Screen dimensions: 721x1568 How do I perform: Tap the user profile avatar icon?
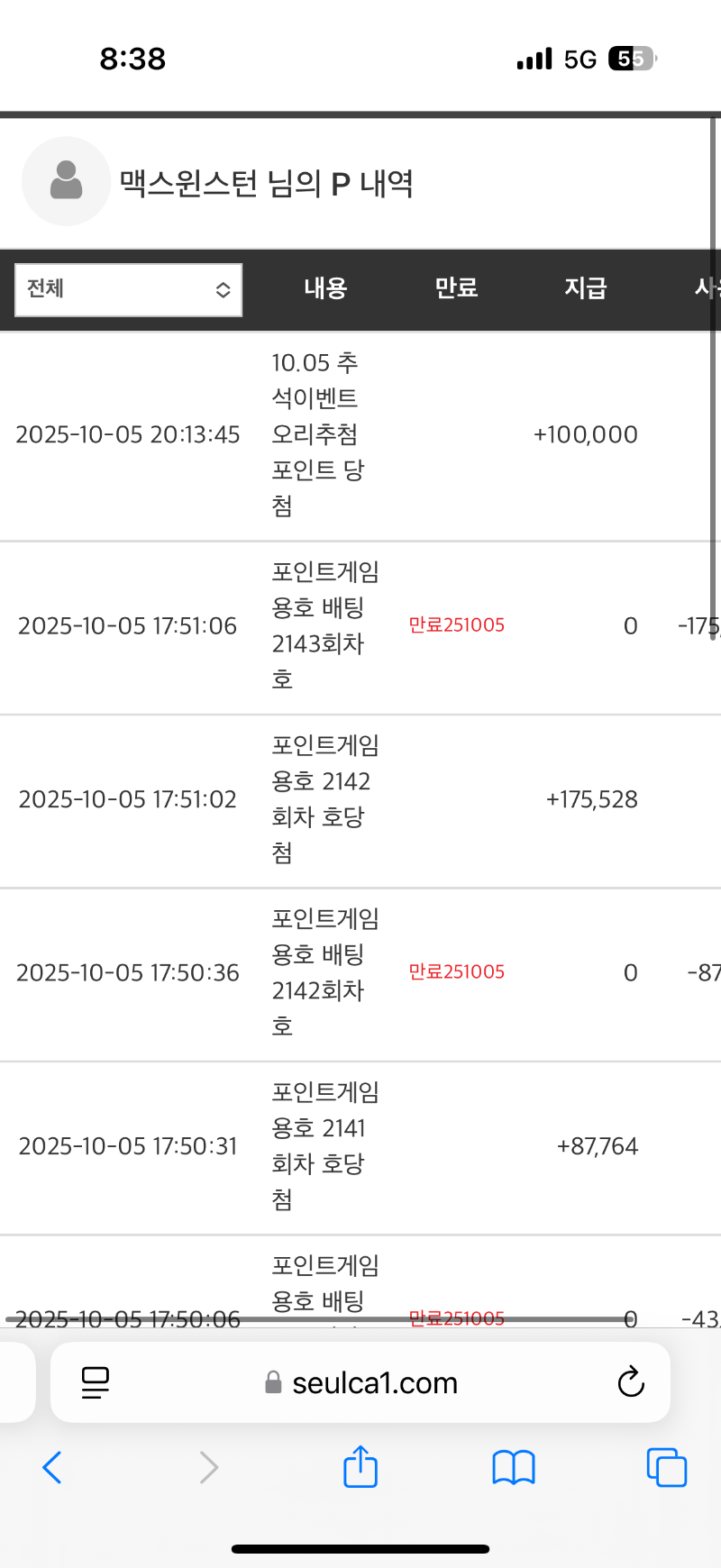click(66, 181)
